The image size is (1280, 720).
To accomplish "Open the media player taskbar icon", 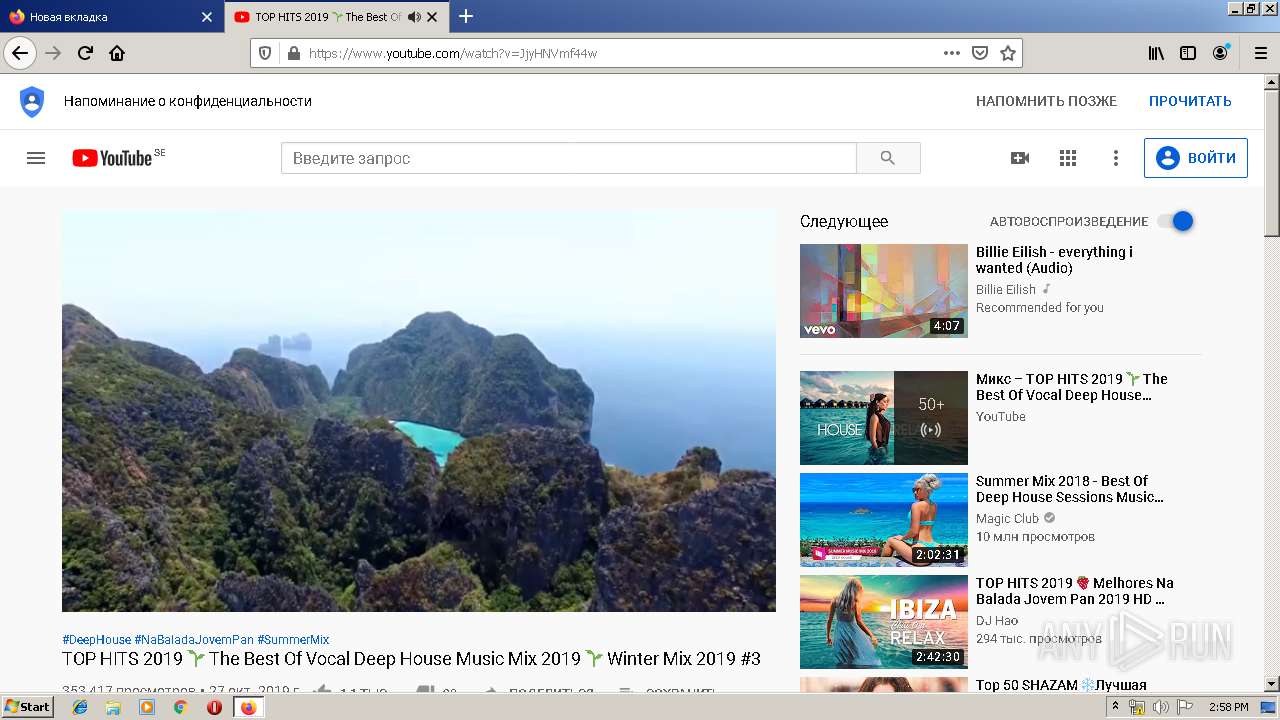I will (147, 707).
